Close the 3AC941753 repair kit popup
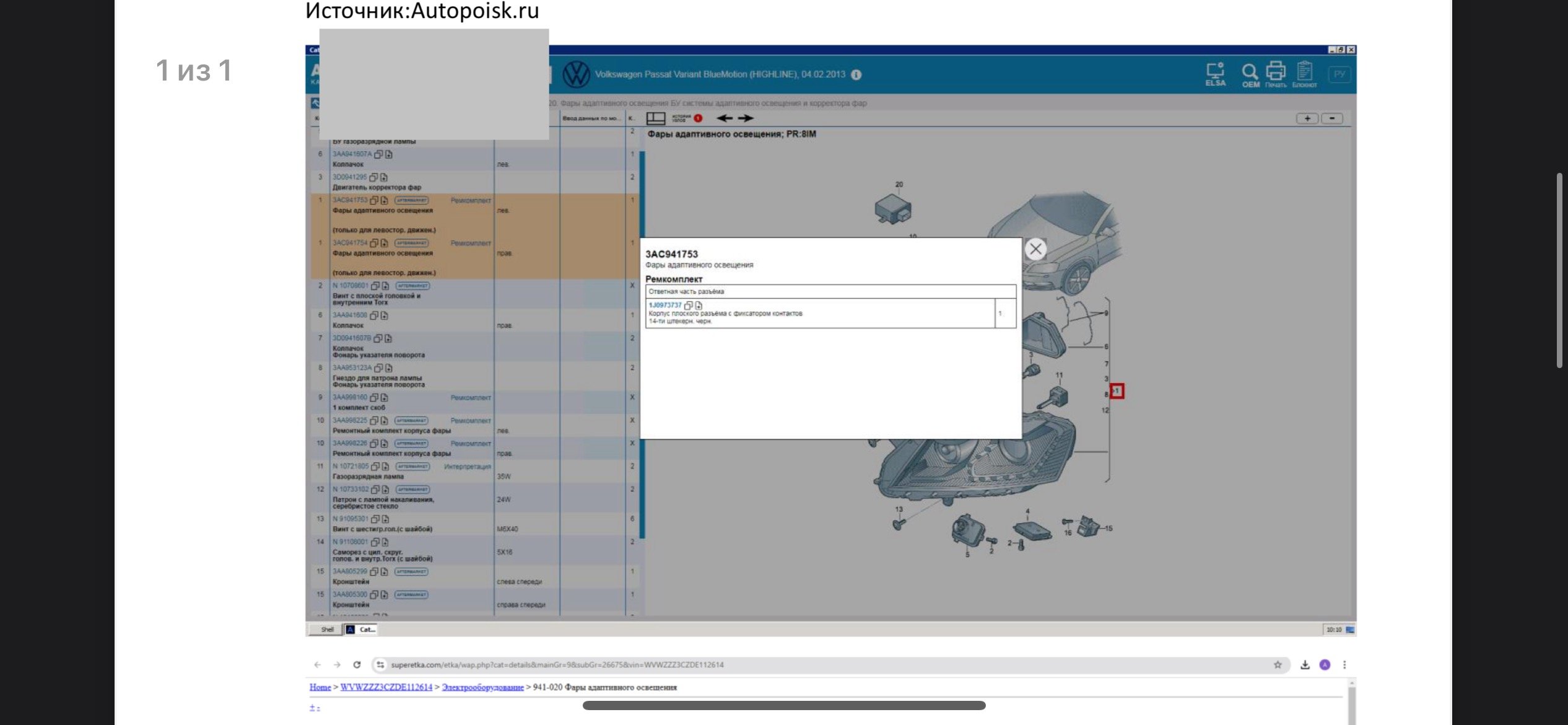 [x=1035, y=249]
